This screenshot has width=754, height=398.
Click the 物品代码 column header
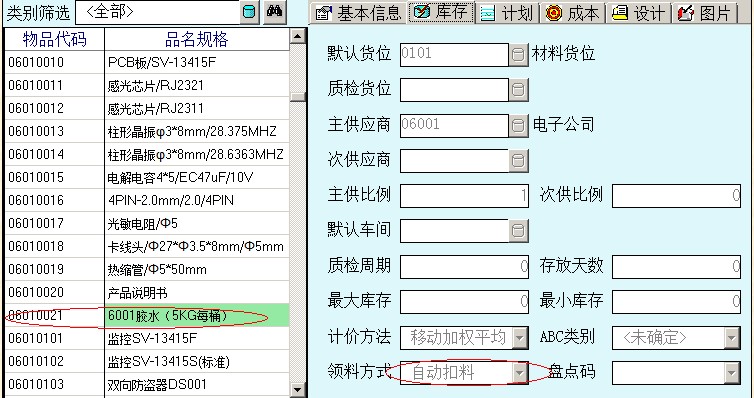pos(54,39)
